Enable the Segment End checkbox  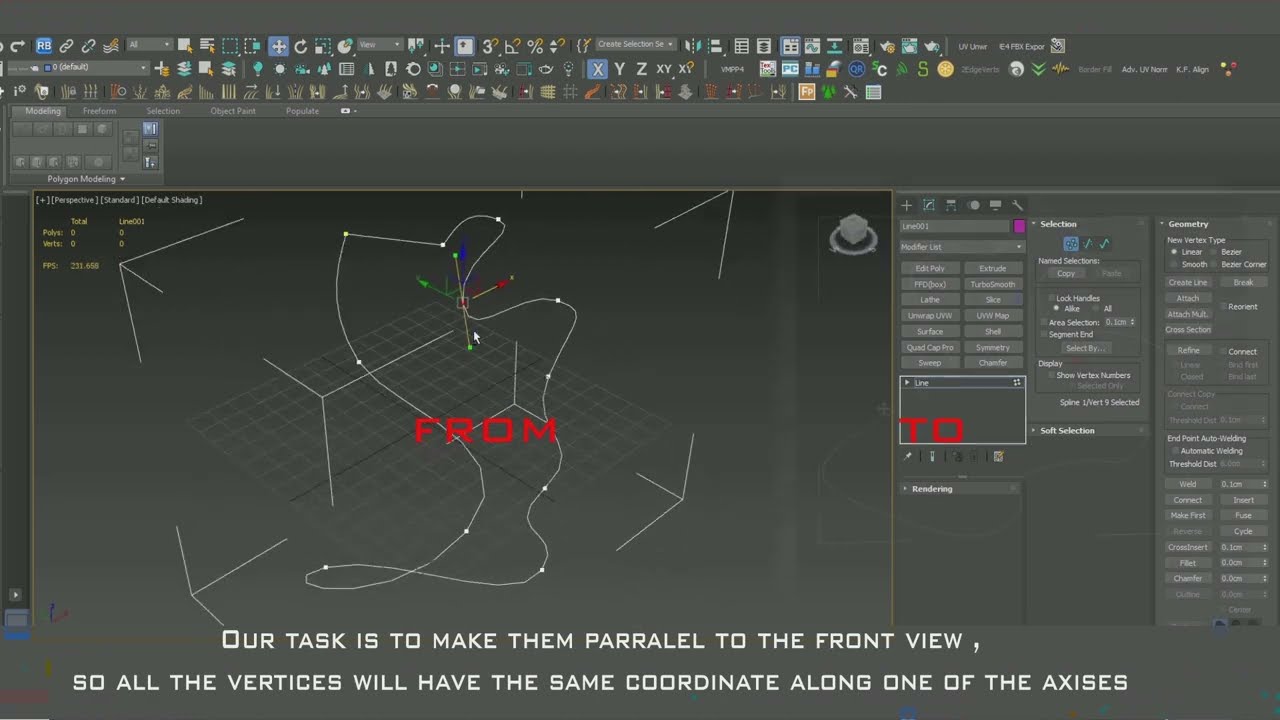1044,334
